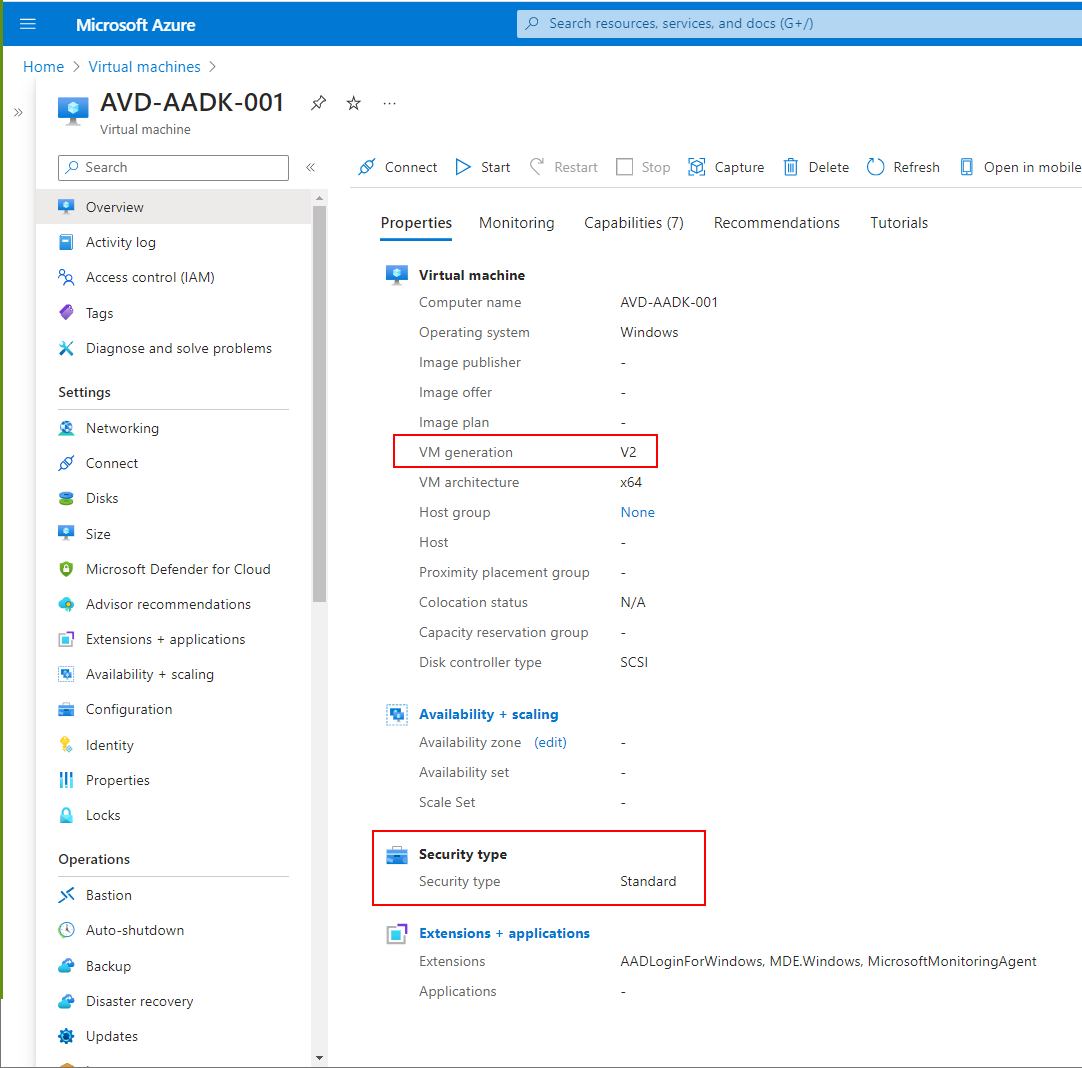Click the Access control (IAM) icon
The width and height of the screenshot is (1082, 1068).
(66, 277)
